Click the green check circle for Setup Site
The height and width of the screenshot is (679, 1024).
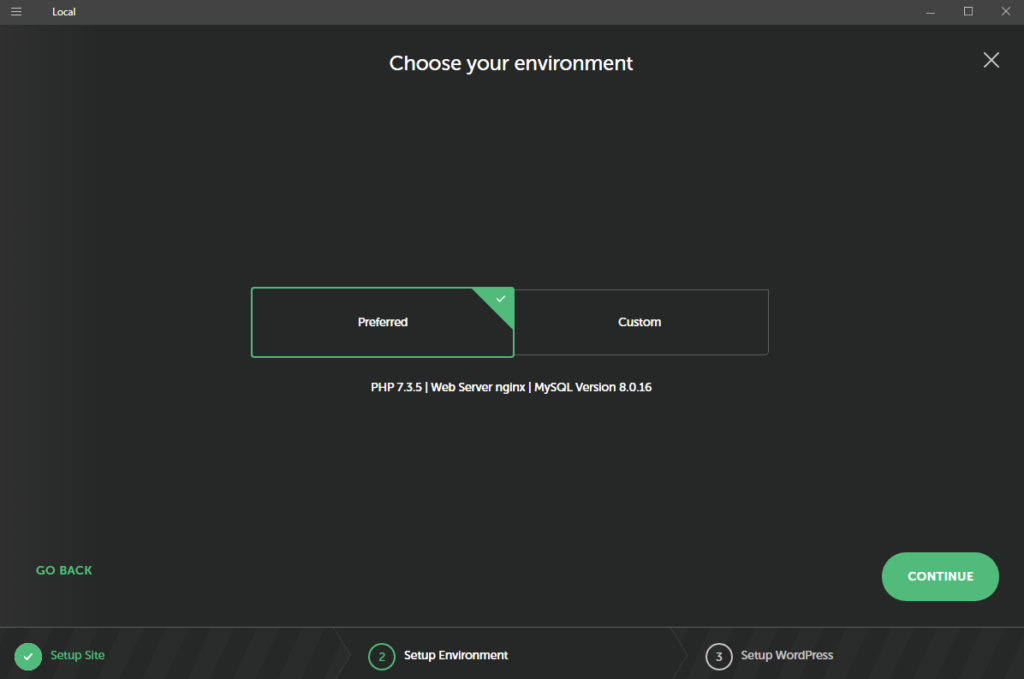28,656
